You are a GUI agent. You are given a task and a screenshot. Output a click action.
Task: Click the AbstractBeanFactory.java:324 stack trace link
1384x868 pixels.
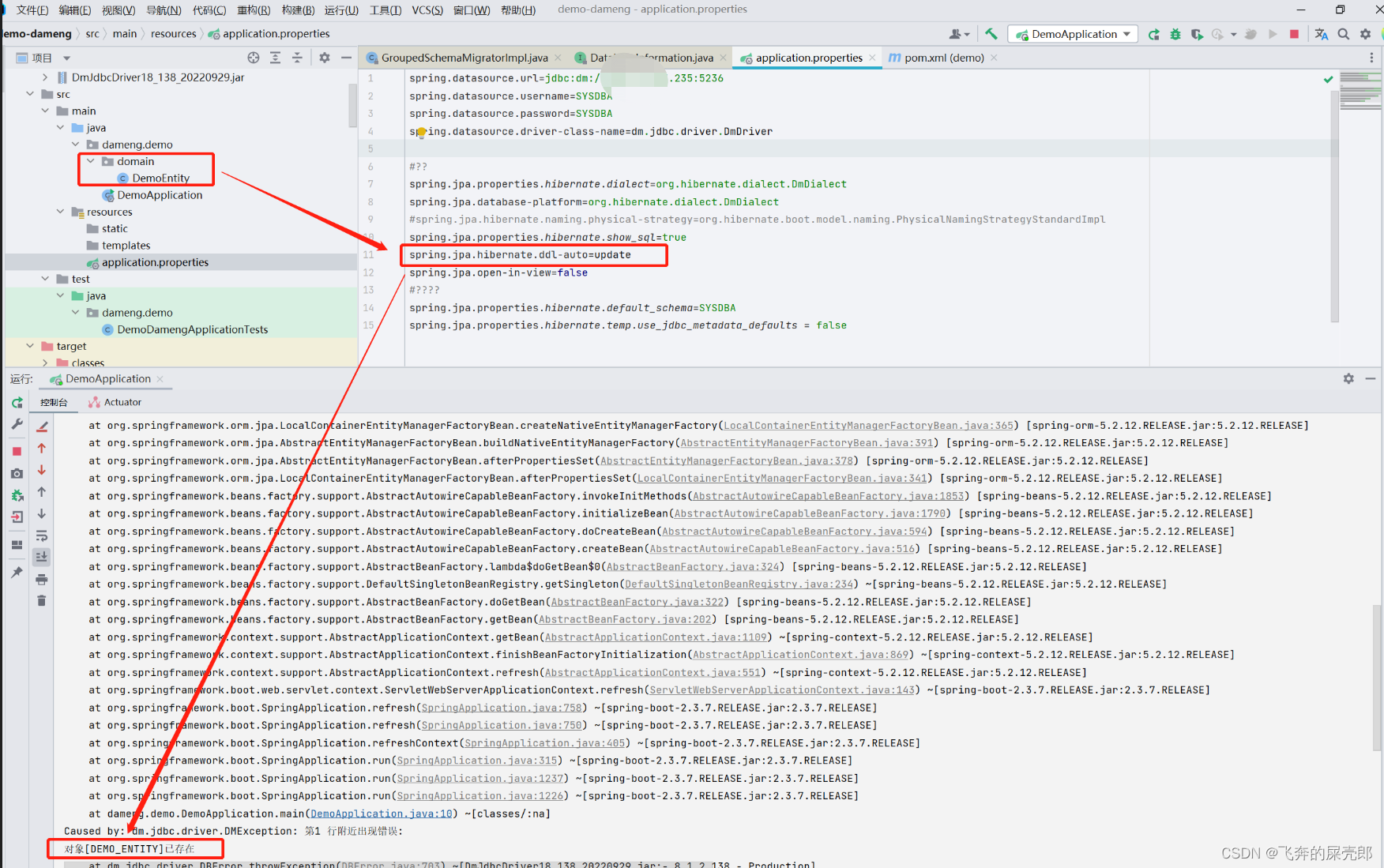pyautogui.click(x=693, y=566)
